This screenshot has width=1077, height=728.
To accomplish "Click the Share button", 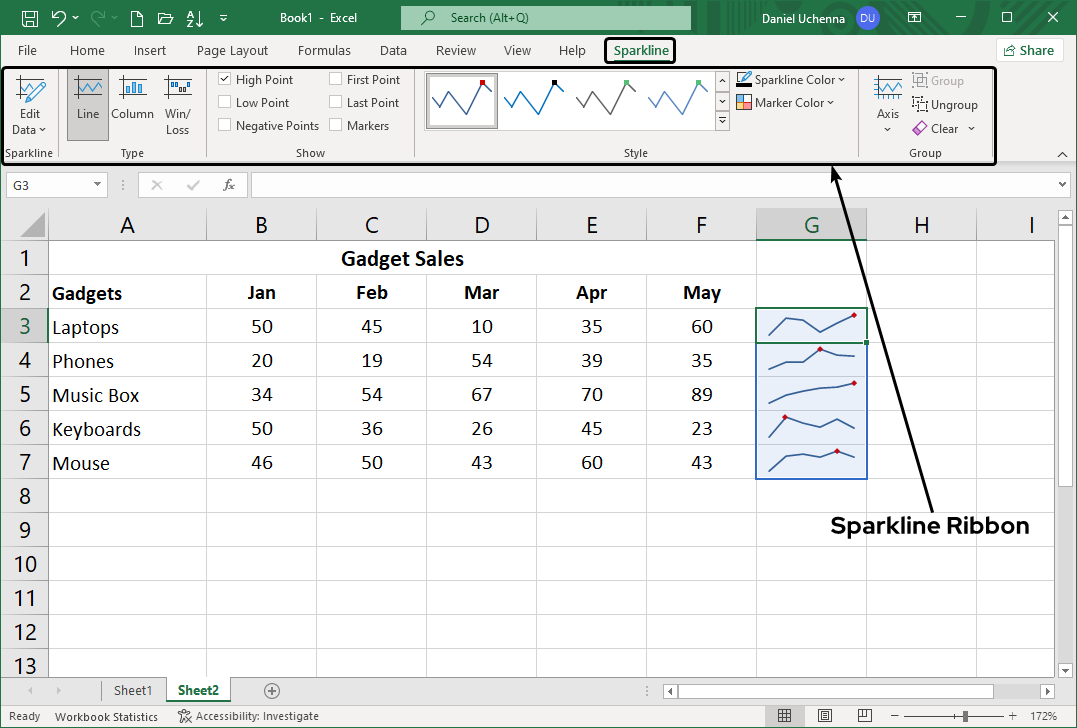I will coord(1029,49).
